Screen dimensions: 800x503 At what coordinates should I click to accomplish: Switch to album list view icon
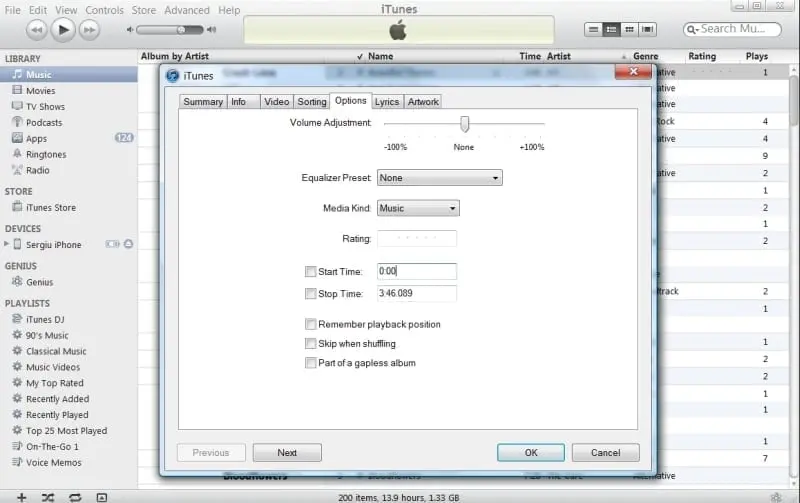tap(611, 30)
